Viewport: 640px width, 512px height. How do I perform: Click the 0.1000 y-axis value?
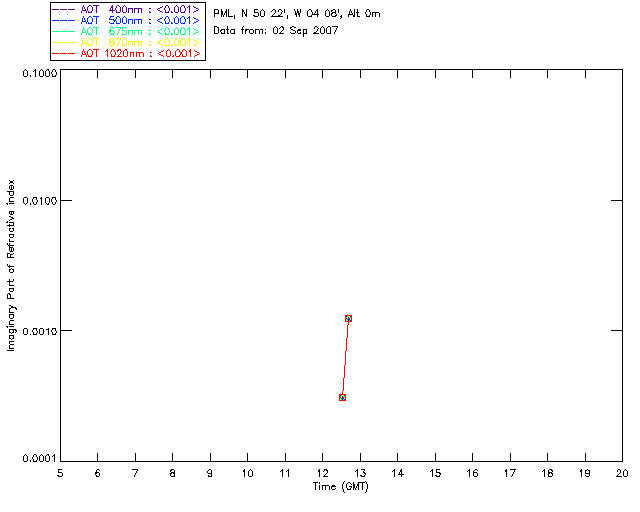(40, 73)
